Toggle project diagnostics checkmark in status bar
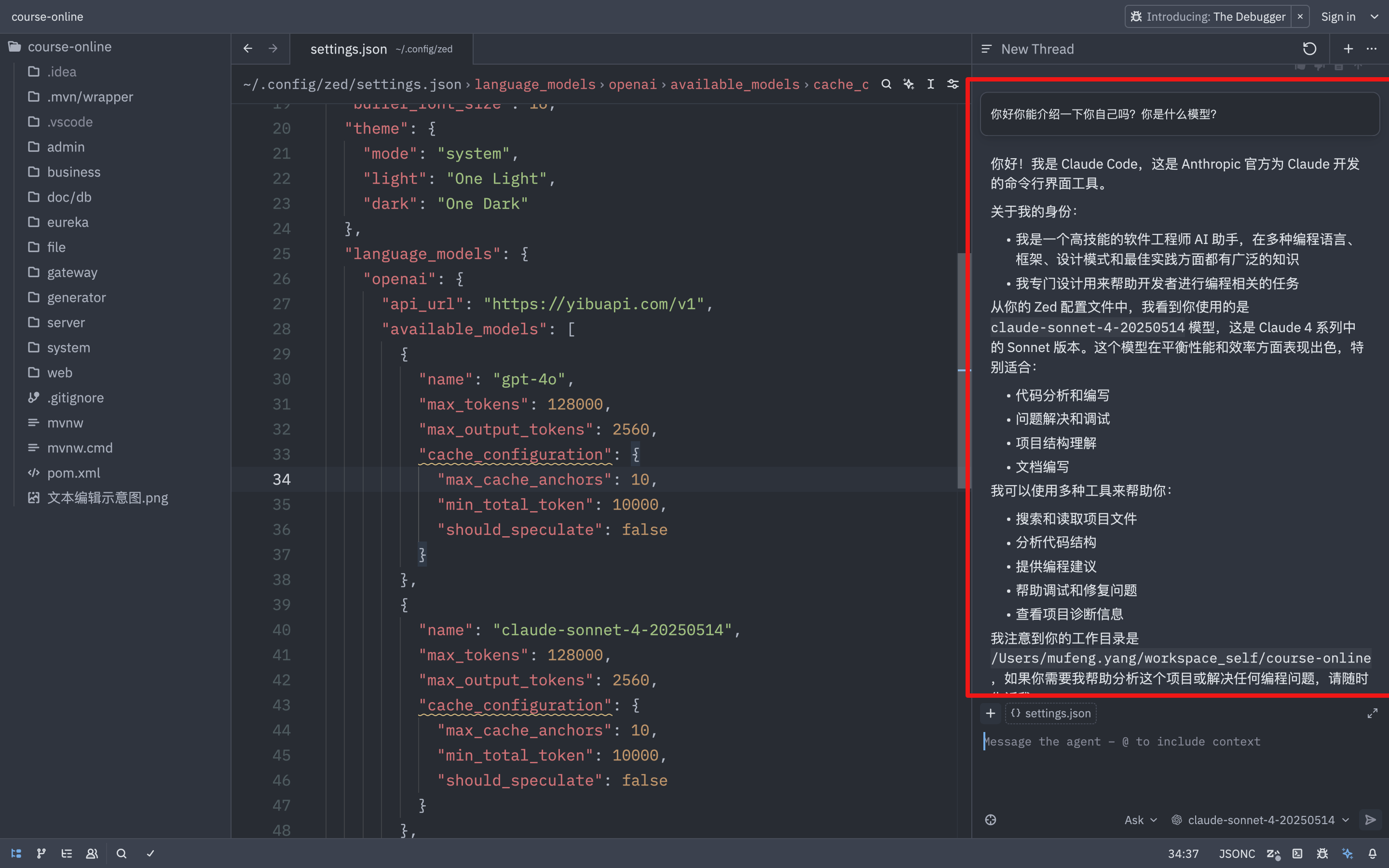Viewport: 1389px width, 868px height. pos(150,853)
